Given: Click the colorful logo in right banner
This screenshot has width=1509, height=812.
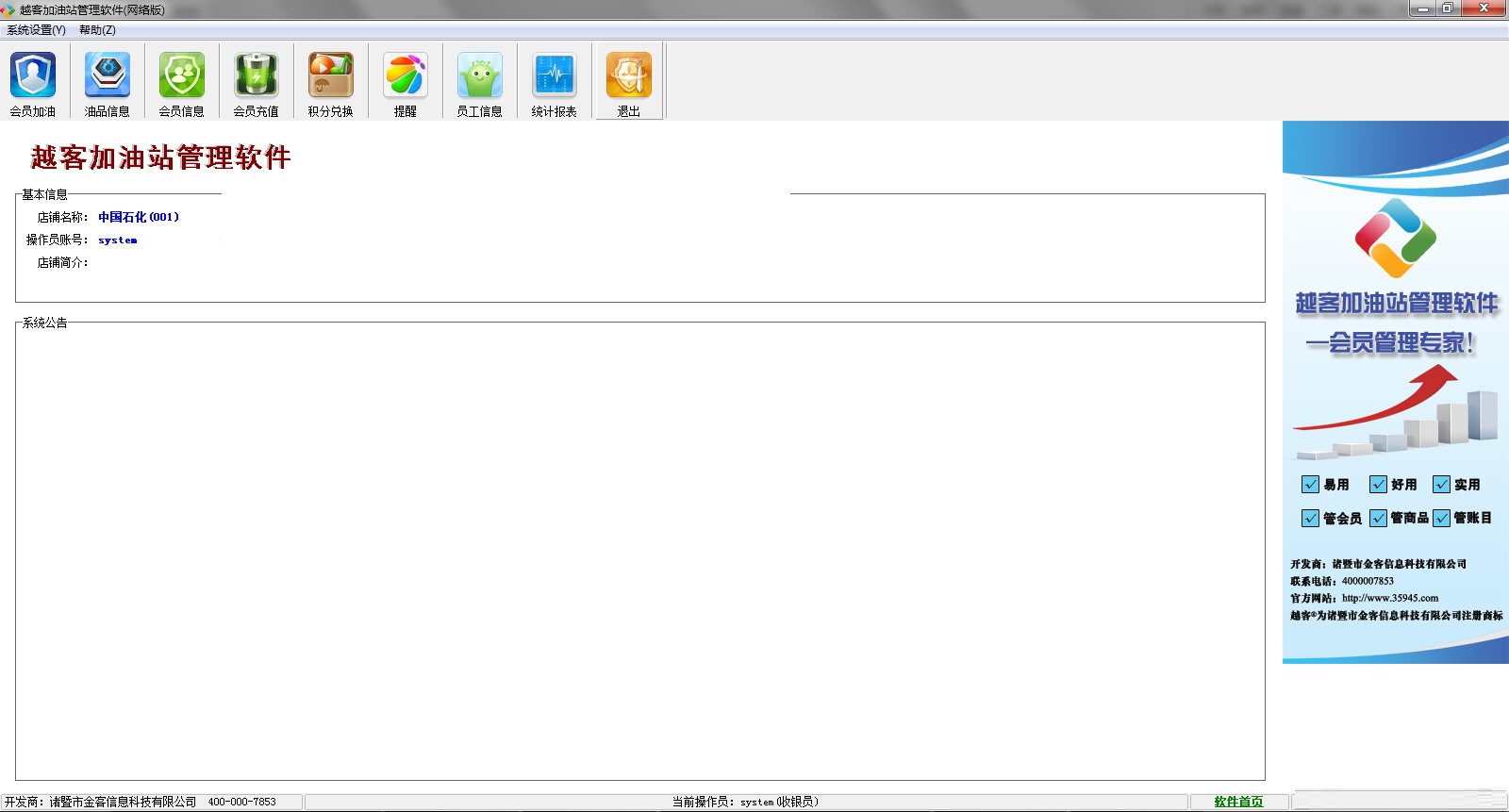Looking at the screenshot, I should click(1395, 238).
